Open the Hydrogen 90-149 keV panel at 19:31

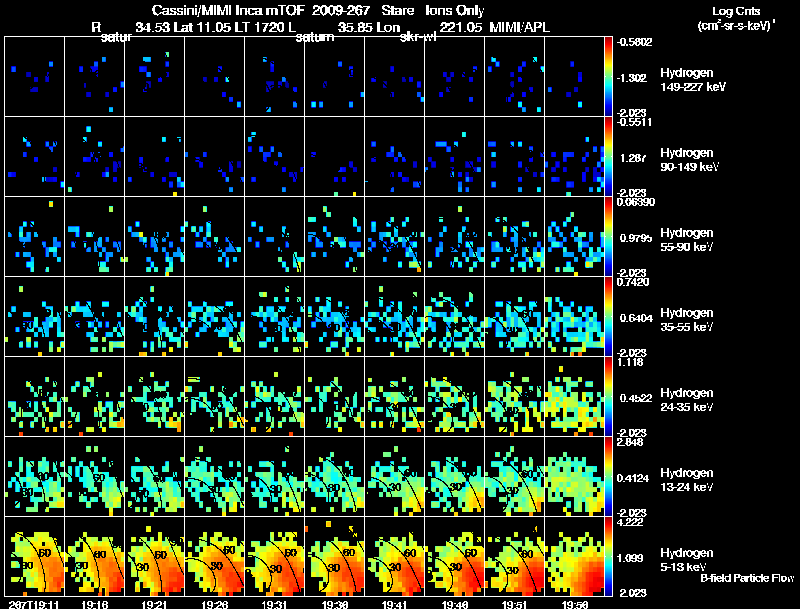coord(274,157)
